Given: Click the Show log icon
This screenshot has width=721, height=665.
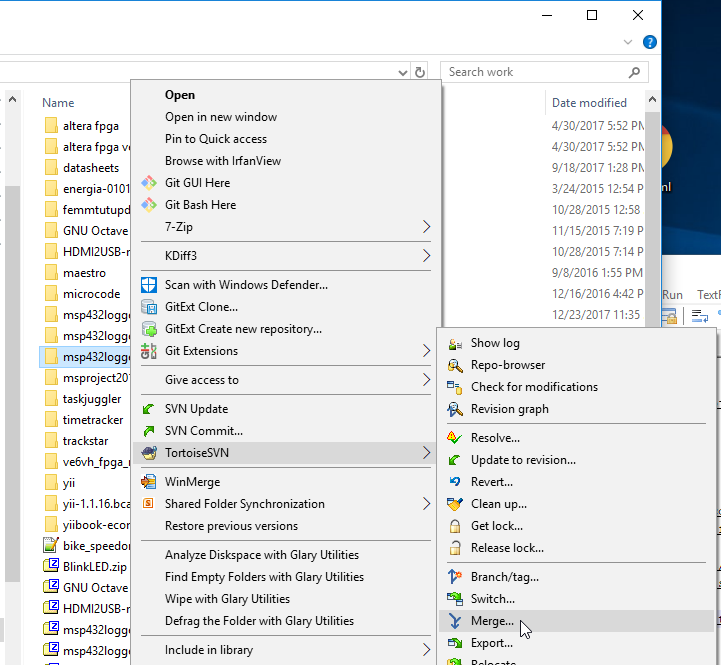Looking at the screenshot, I should (x=455, y=343).
